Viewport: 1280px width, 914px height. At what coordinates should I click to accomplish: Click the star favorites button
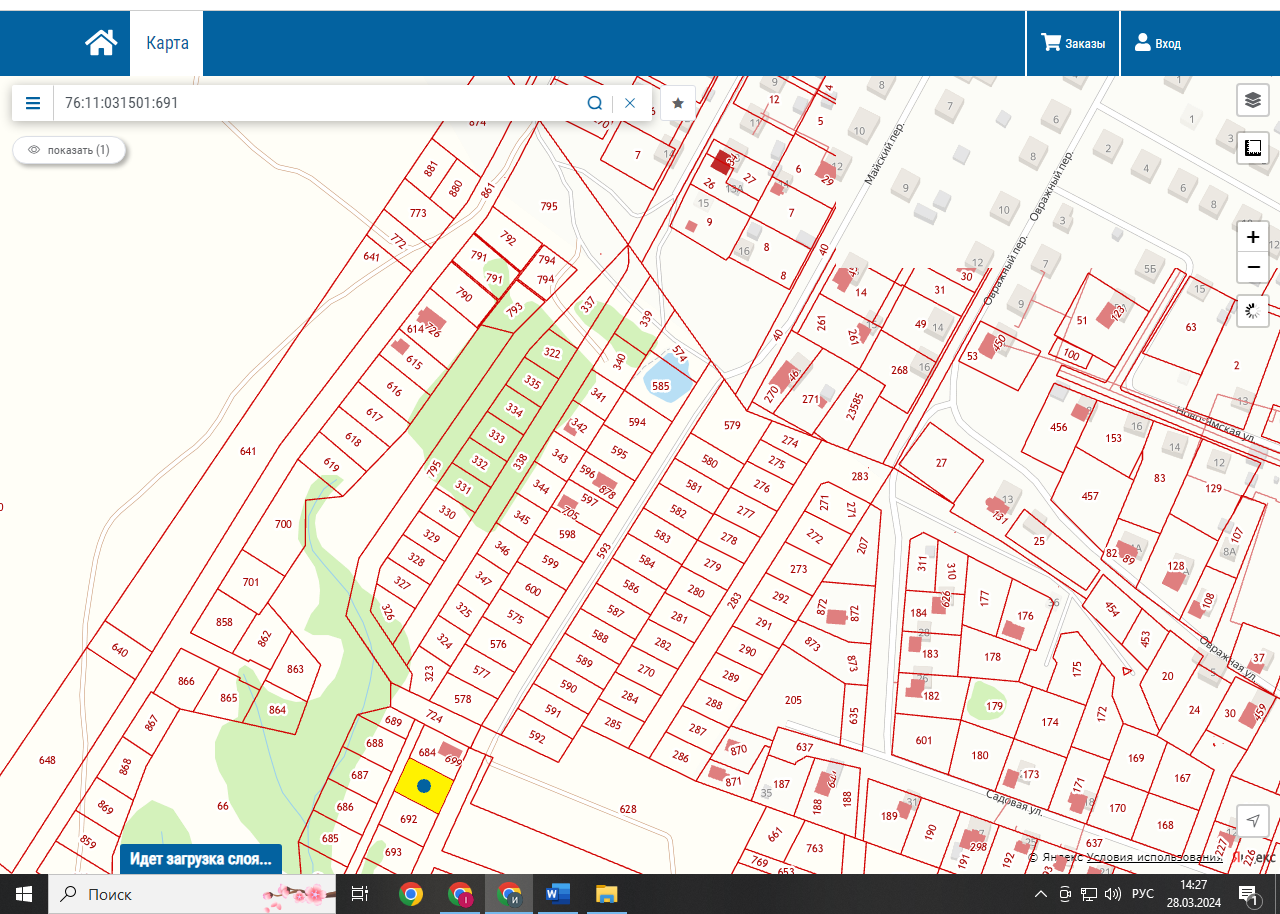click(x=678, y=103)
